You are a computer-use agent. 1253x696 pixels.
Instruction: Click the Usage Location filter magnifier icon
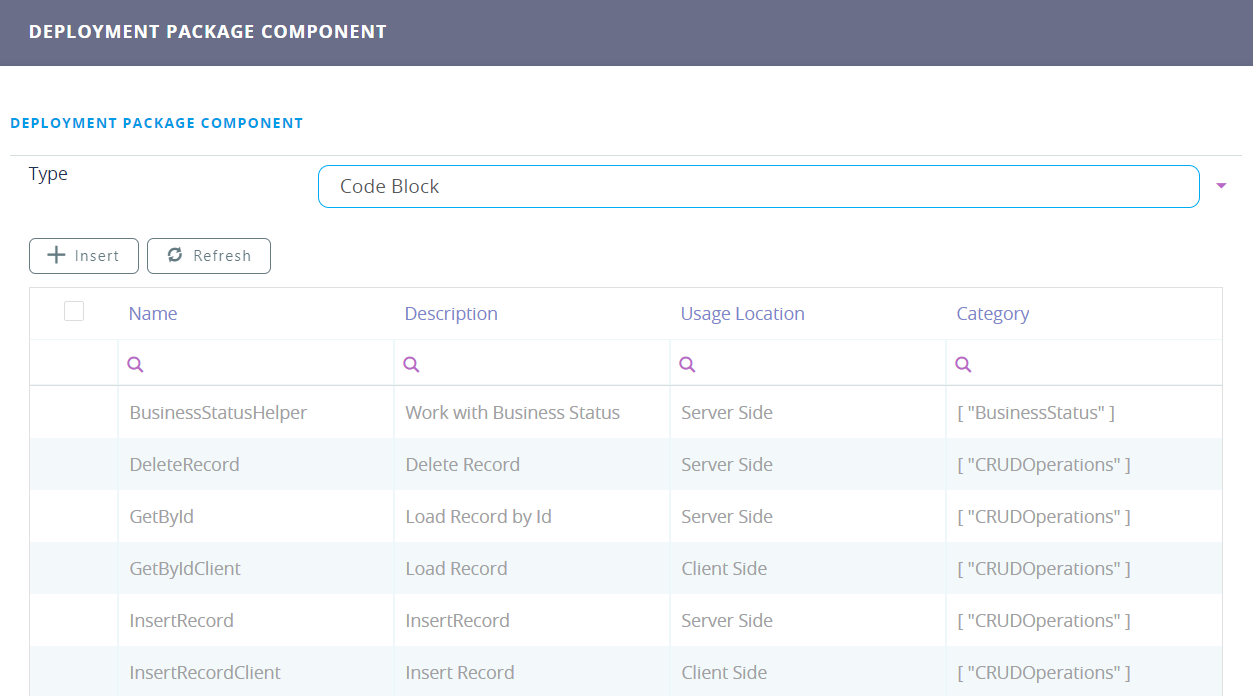(687, 365)
